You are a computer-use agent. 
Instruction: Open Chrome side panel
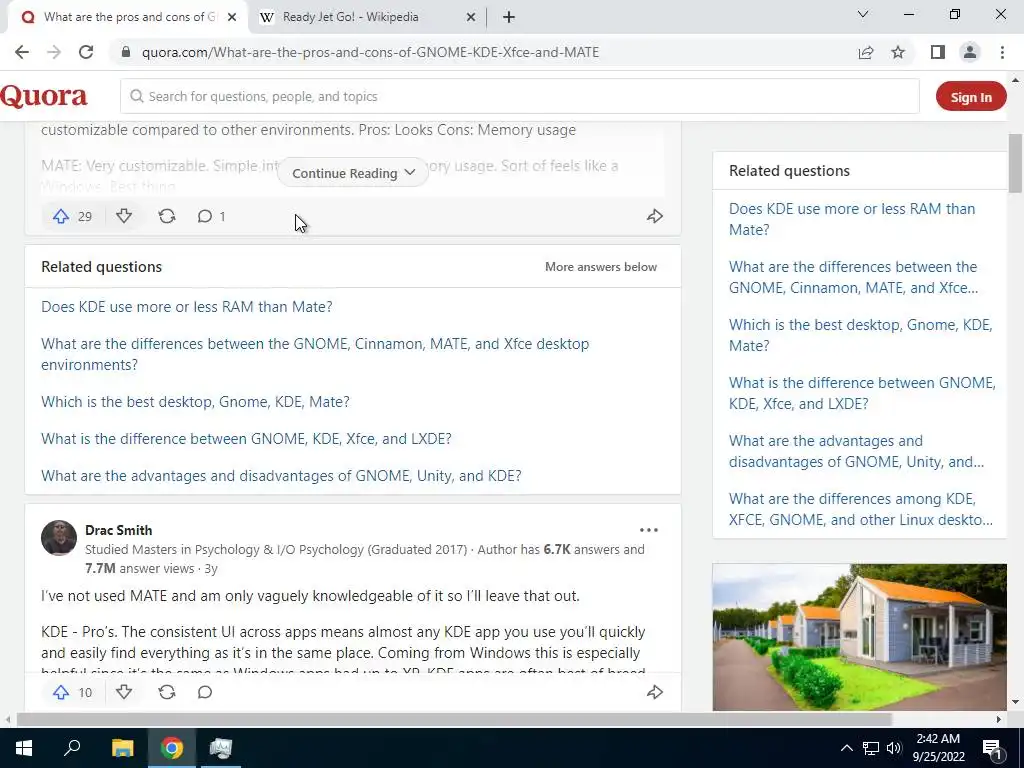[938, 52]
